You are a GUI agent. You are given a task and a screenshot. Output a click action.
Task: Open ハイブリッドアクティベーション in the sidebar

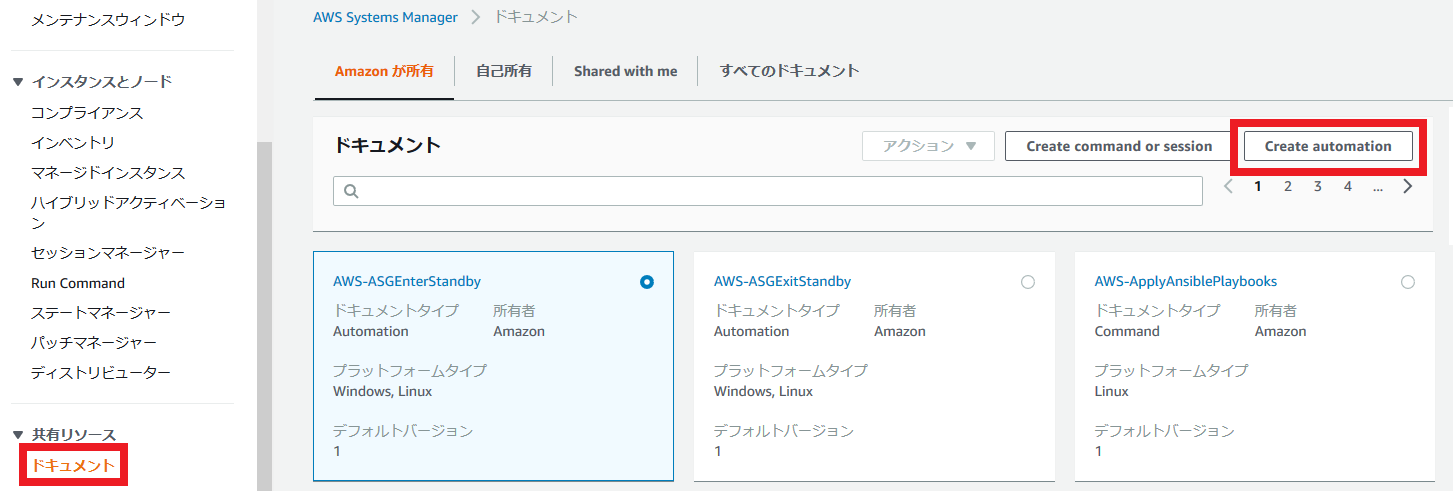(x=128, y=212)
